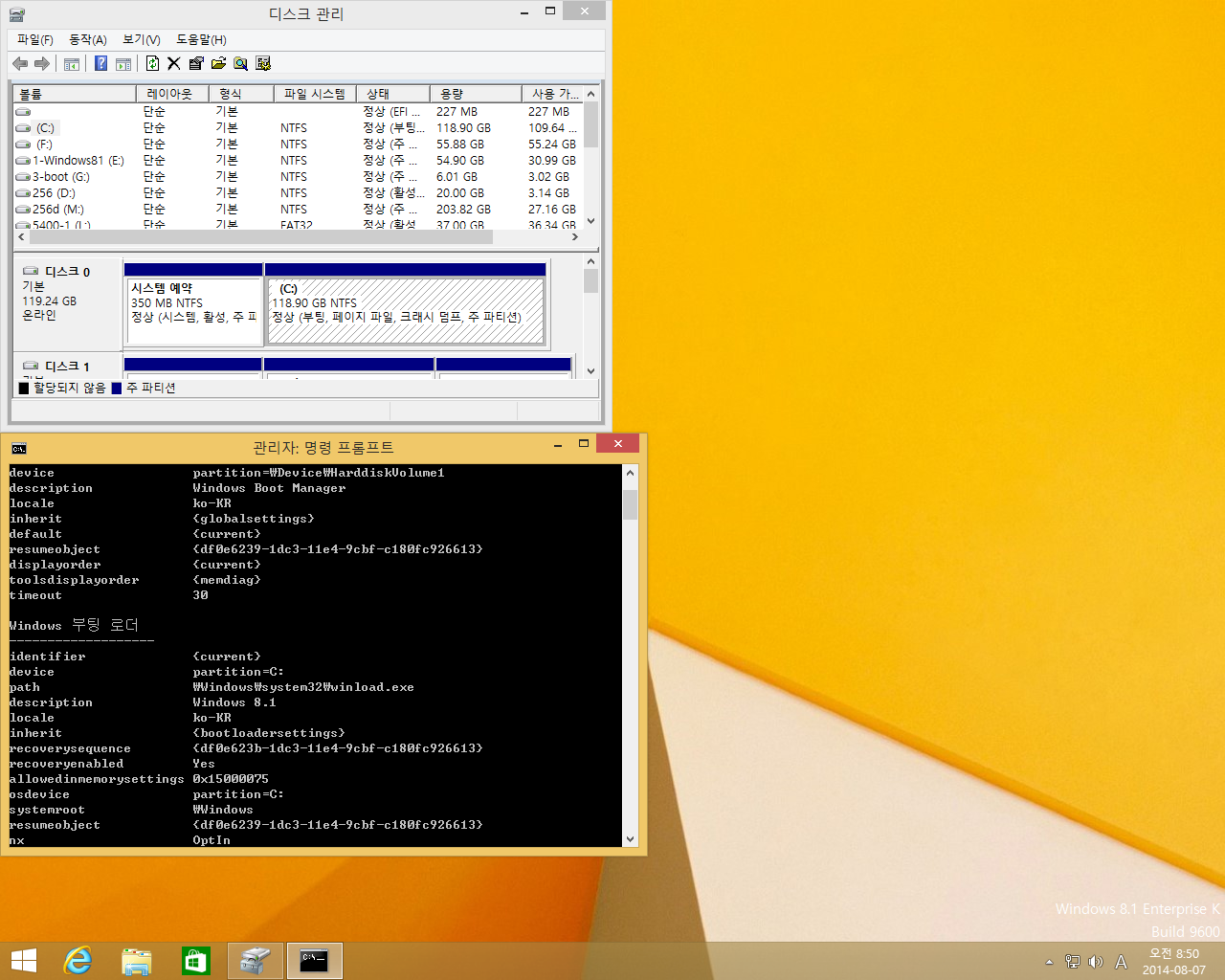This screenshot has width=1225, height=980.
Task: Select the 3-boot (G:) volume row
Action: coord(297,177)
